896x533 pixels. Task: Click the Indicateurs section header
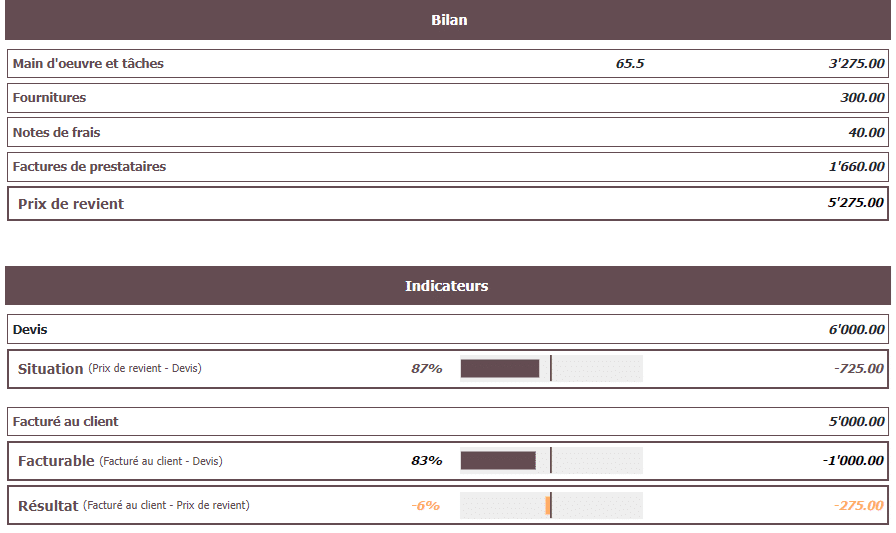pyautogui.click(x=446, y=286)
